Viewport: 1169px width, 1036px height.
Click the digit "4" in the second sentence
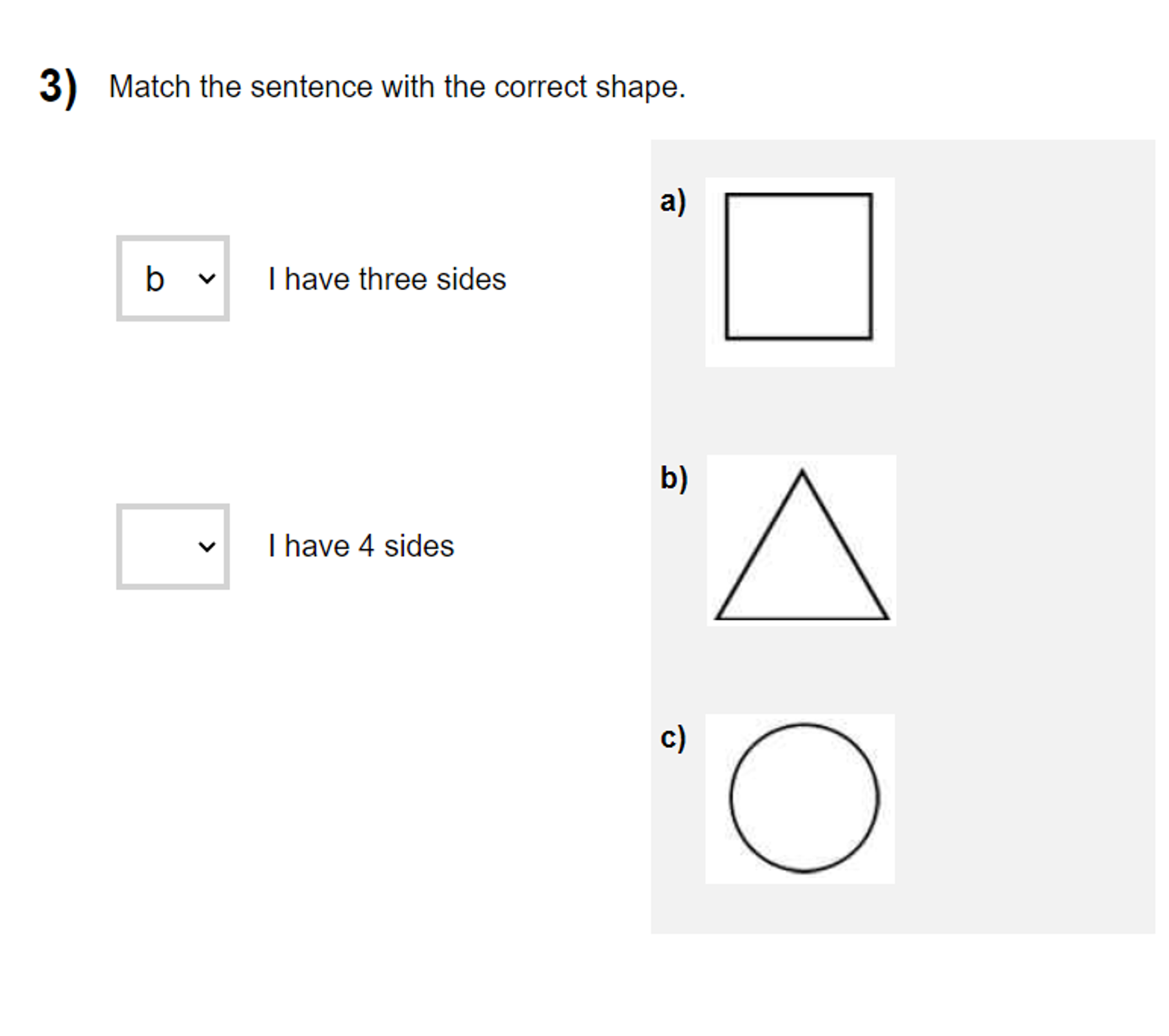(366, 546)
